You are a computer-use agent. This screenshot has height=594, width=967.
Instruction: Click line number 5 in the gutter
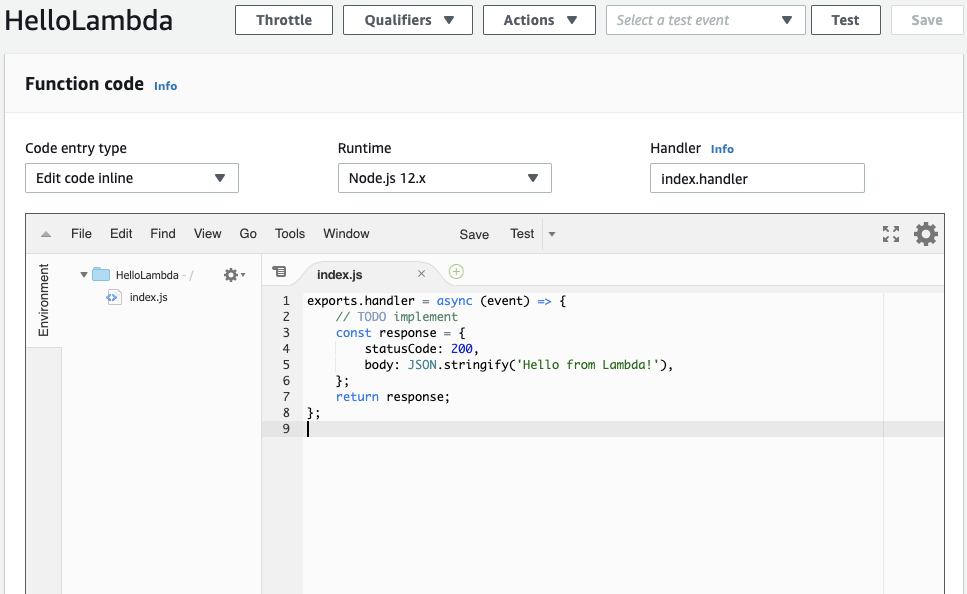click(x=286, y=365)
